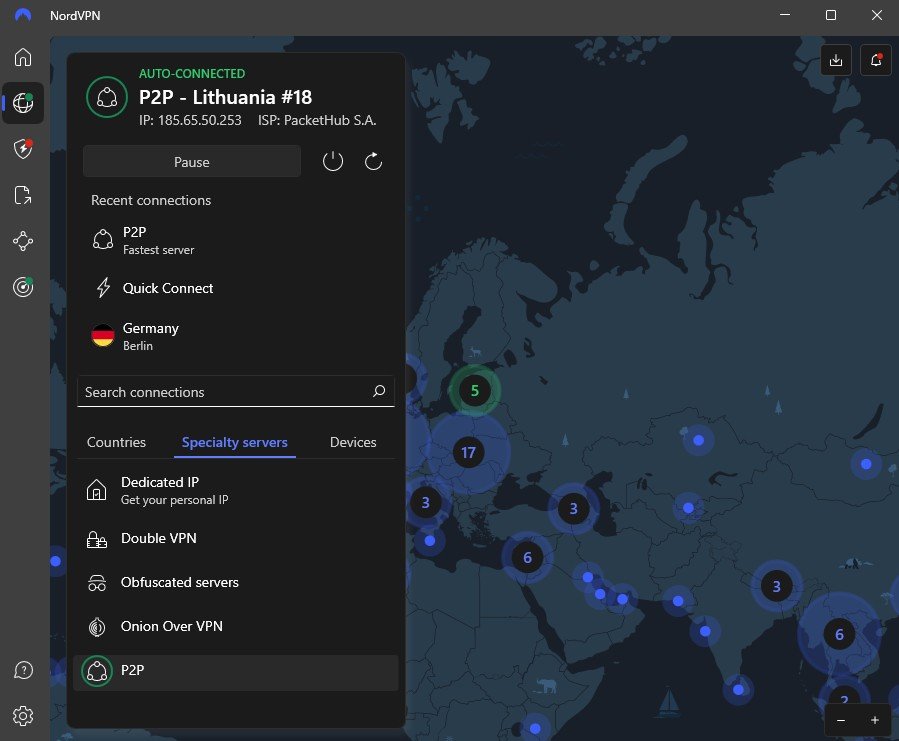Click the NordVPN logo in title bar
This screenshot has width=899, height=741.
(x=23, y=15)
